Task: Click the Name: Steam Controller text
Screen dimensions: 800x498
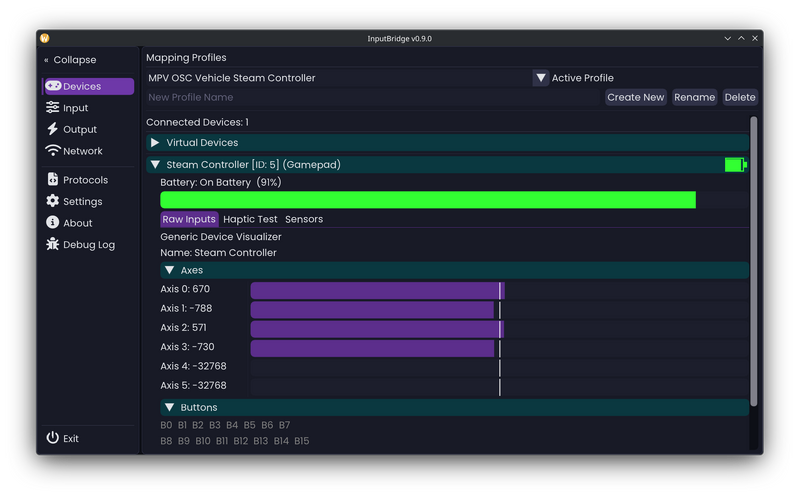Action: click(218, 253)
